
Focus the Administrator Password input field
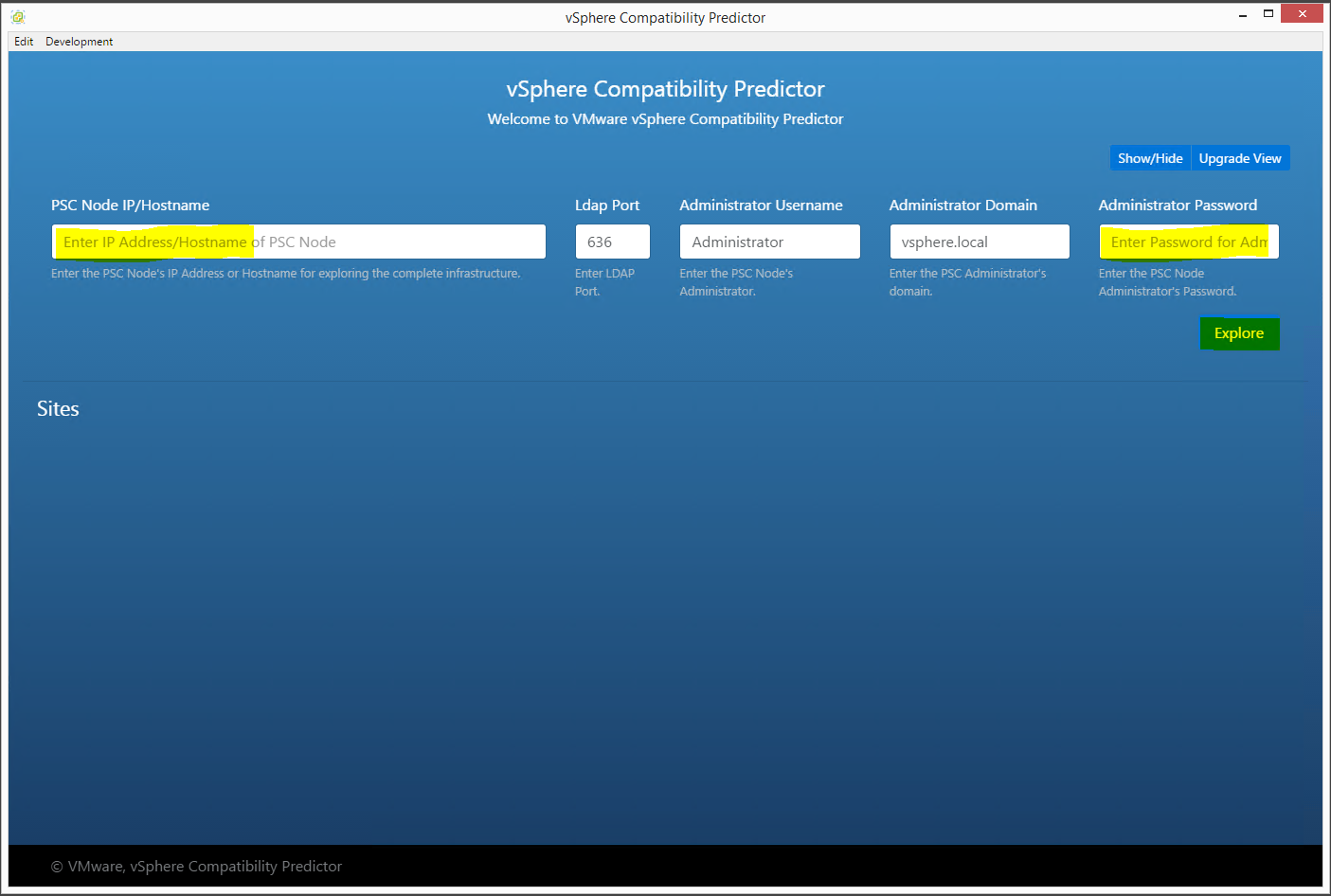[1189, 242]
